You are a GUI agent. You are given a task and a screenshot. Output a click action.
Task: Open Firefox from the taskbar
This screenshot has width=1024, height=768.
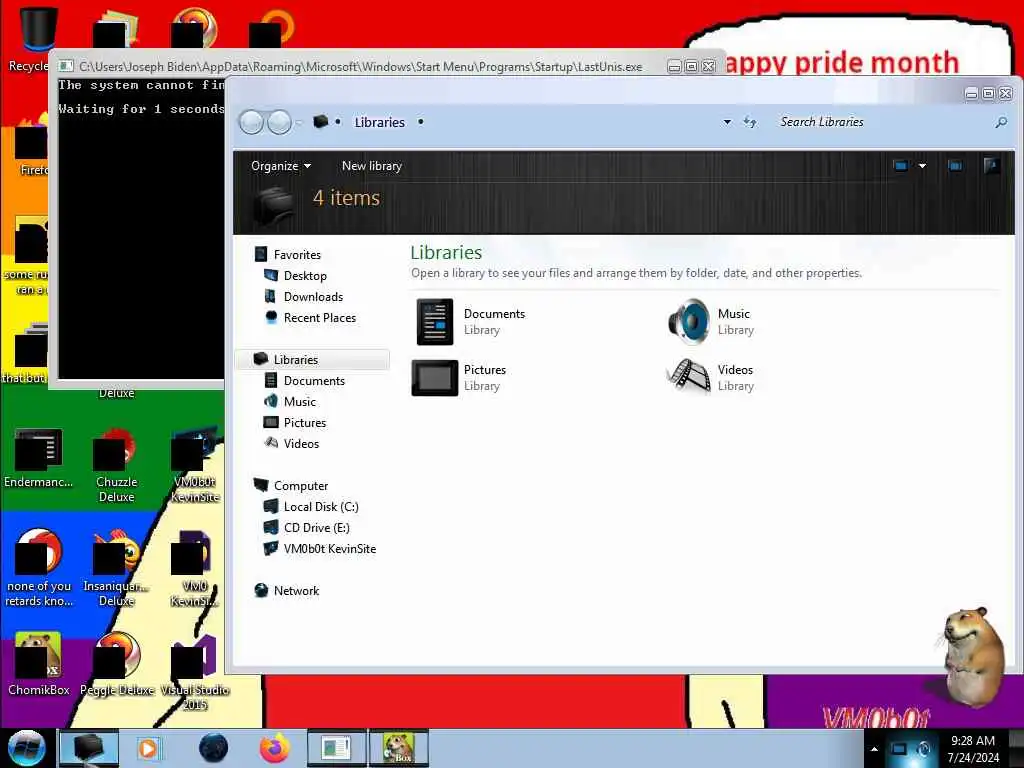coord(275,748)
